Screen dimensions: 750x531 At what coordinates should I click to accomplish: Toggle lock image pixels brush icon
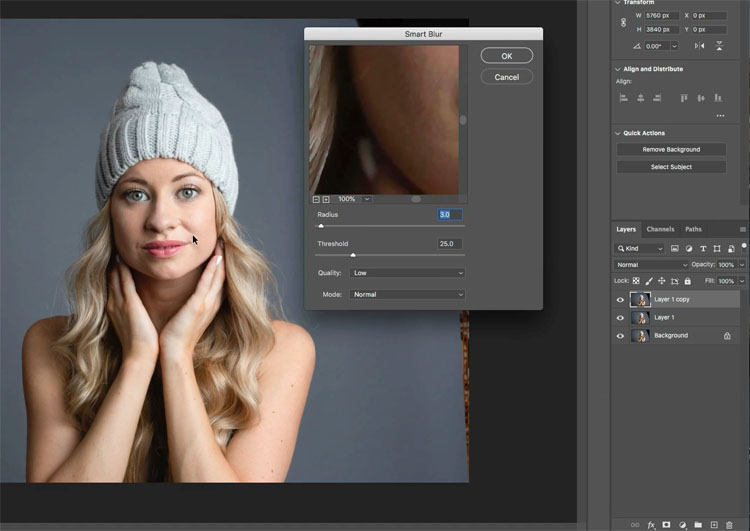coord(649,281)
